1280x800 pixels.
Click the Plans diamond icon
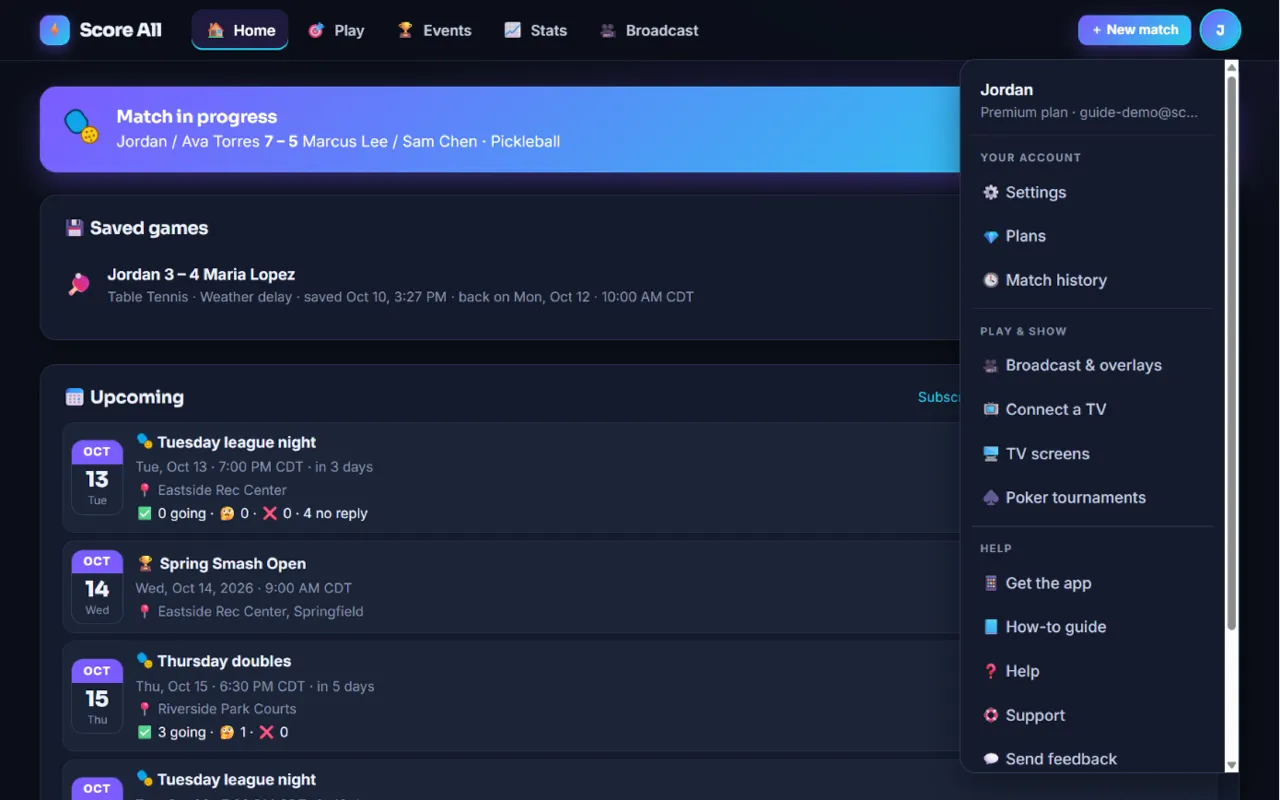click(x=991, y=236)
